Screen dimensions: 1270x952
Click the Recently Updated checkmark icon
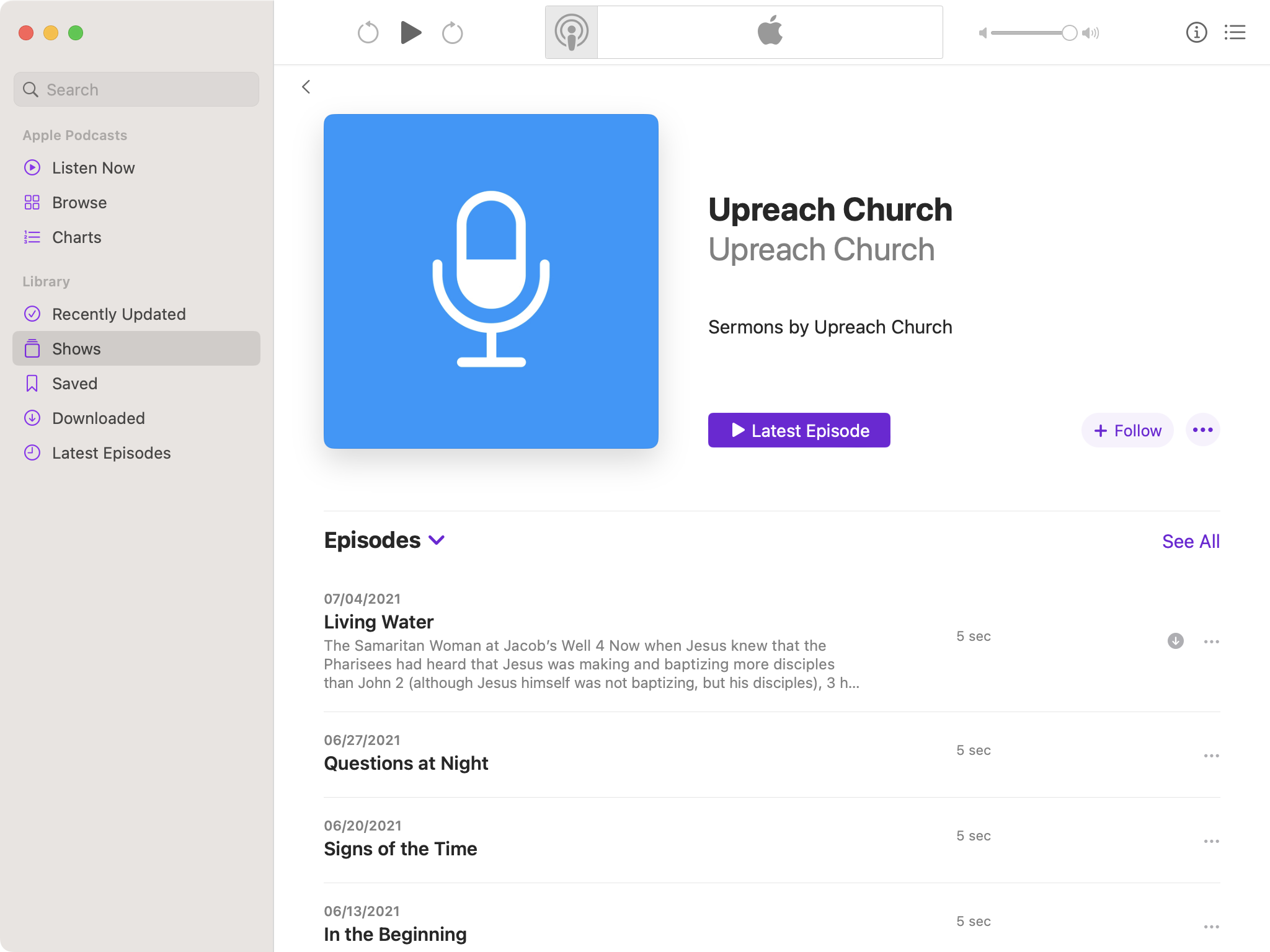pos(32,314)
